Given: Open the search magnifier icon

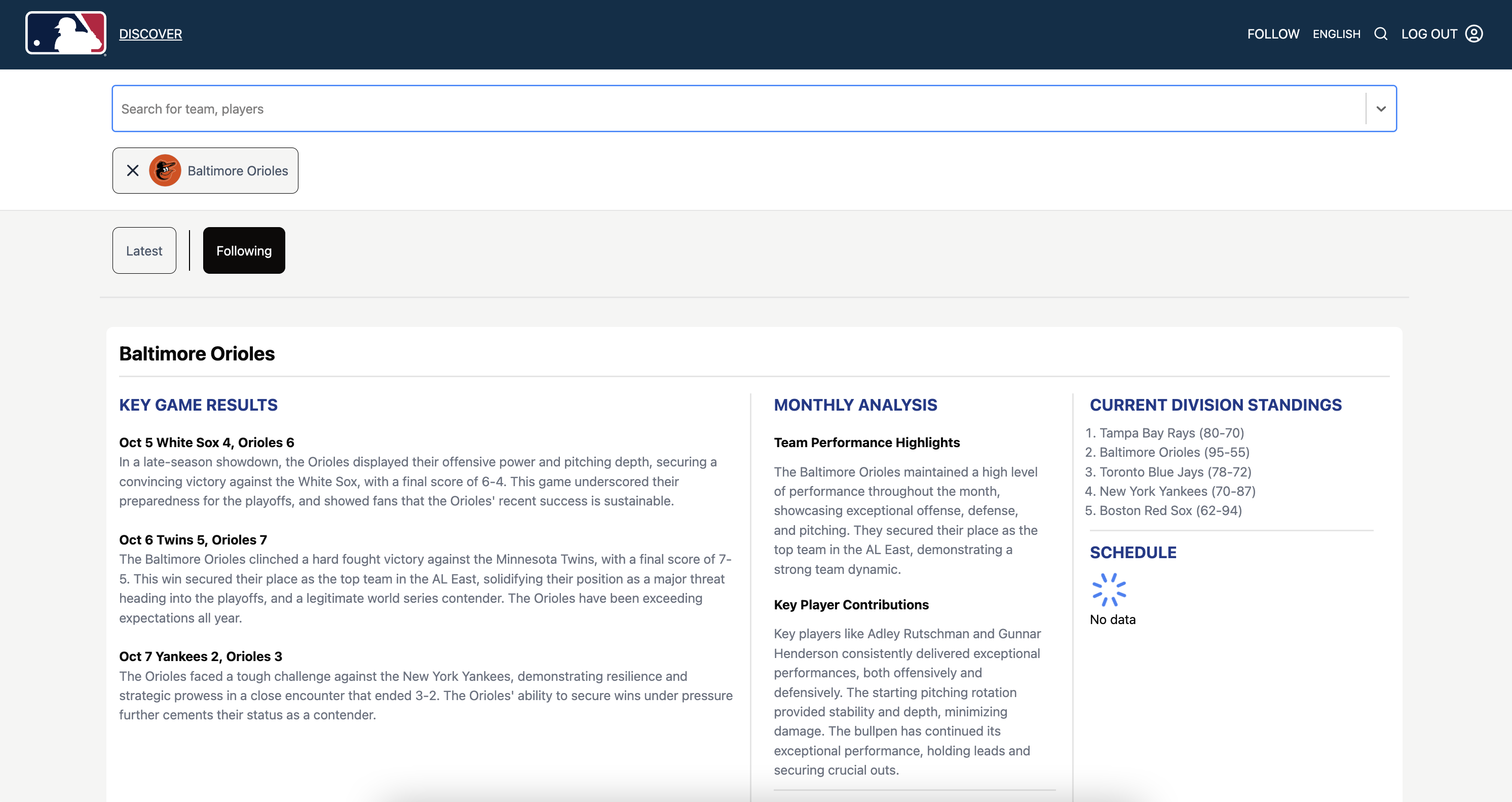Looking at the screenshot, I should [1381, 34].
